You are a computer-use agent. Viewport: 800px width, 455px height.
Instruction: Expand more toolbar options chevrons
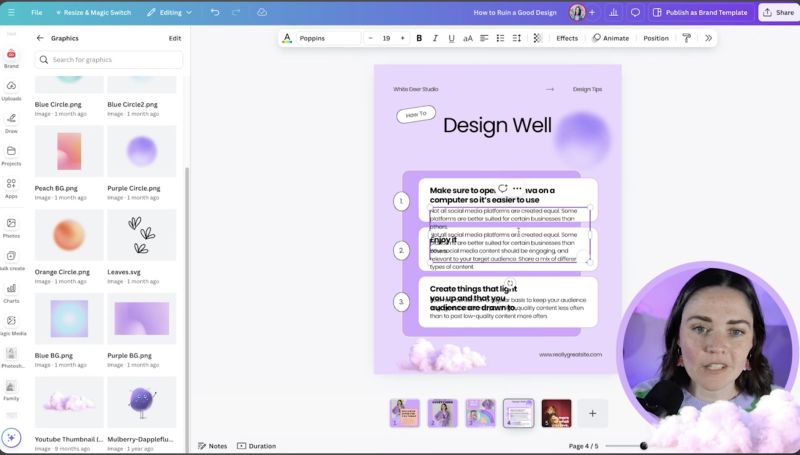(x=708, y=38)
